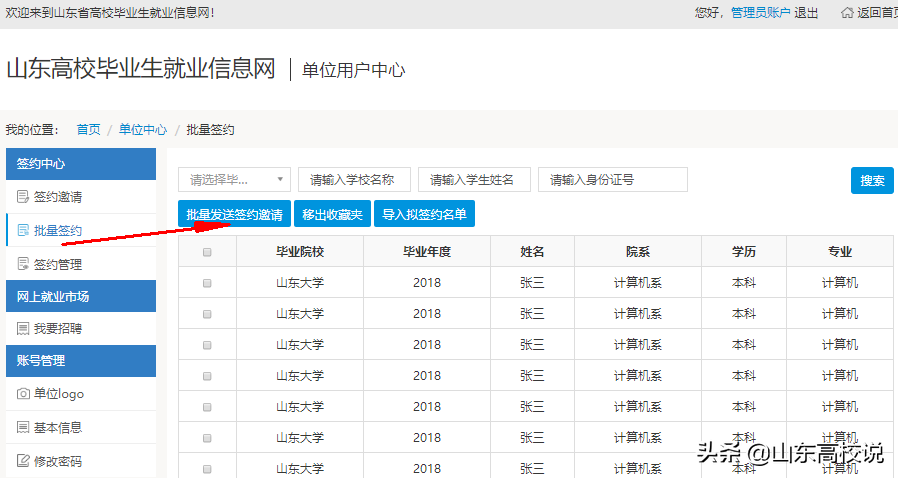Click 导入拟签约名单 button
This screenshot has height=478, width=898.
[x=424, y=214]
